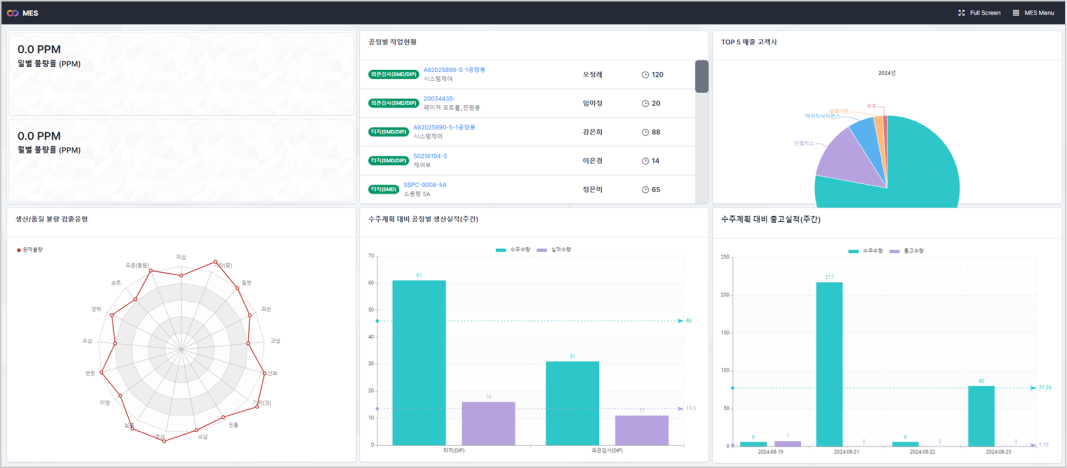Open the MES Menu grid icon
The image size is (1067, 468).
(1016, 13)
